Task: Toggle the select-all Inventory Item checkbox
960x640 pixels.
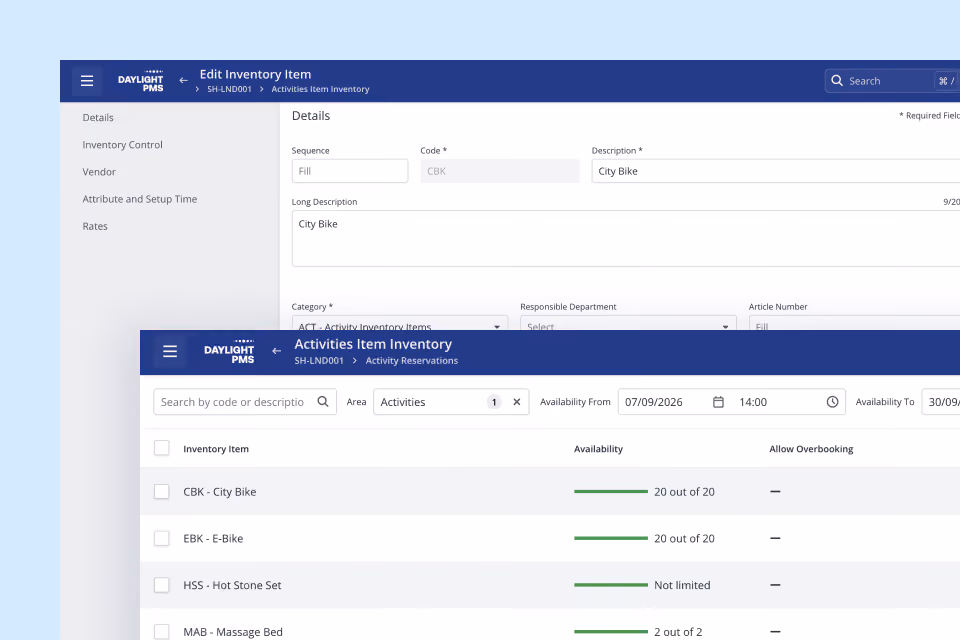Action: 162,448
